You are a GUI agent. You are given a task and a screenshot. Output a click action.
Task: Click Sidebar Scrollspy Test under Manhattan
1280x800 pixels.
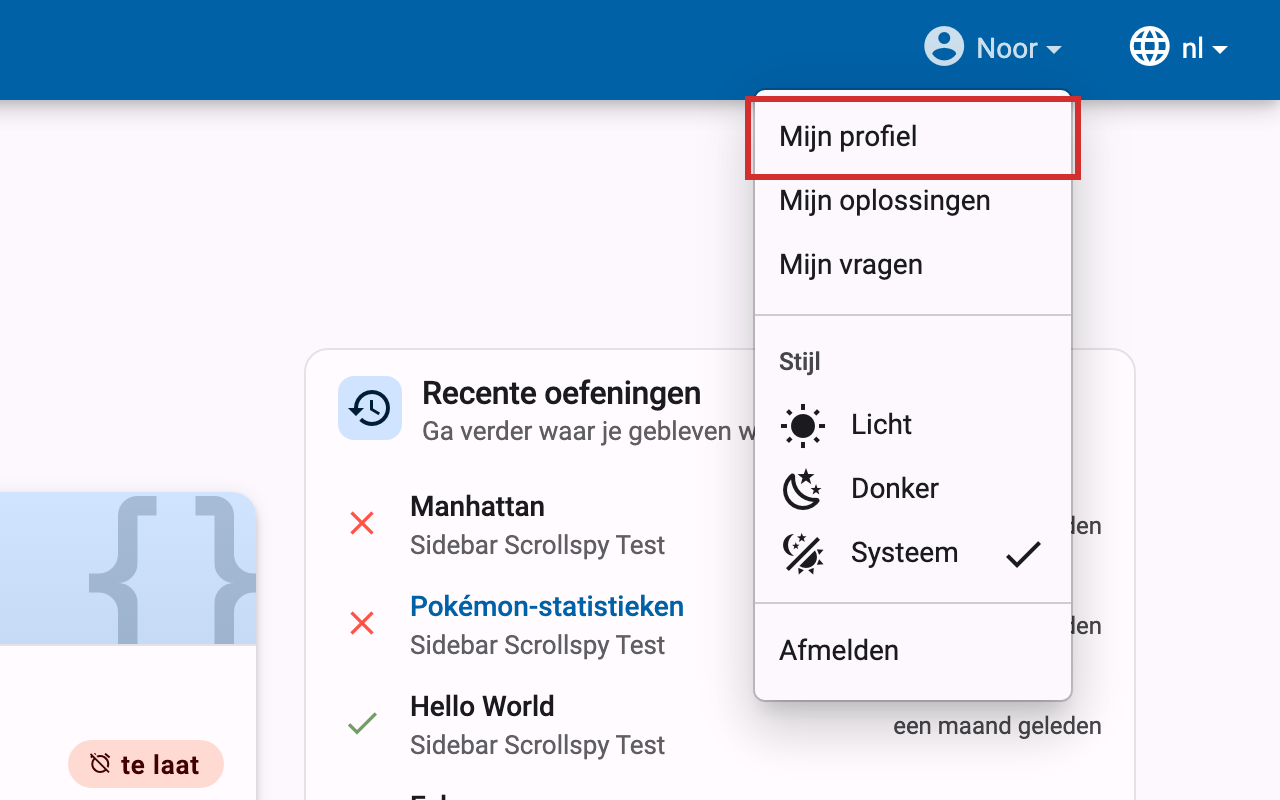[537, 545]
